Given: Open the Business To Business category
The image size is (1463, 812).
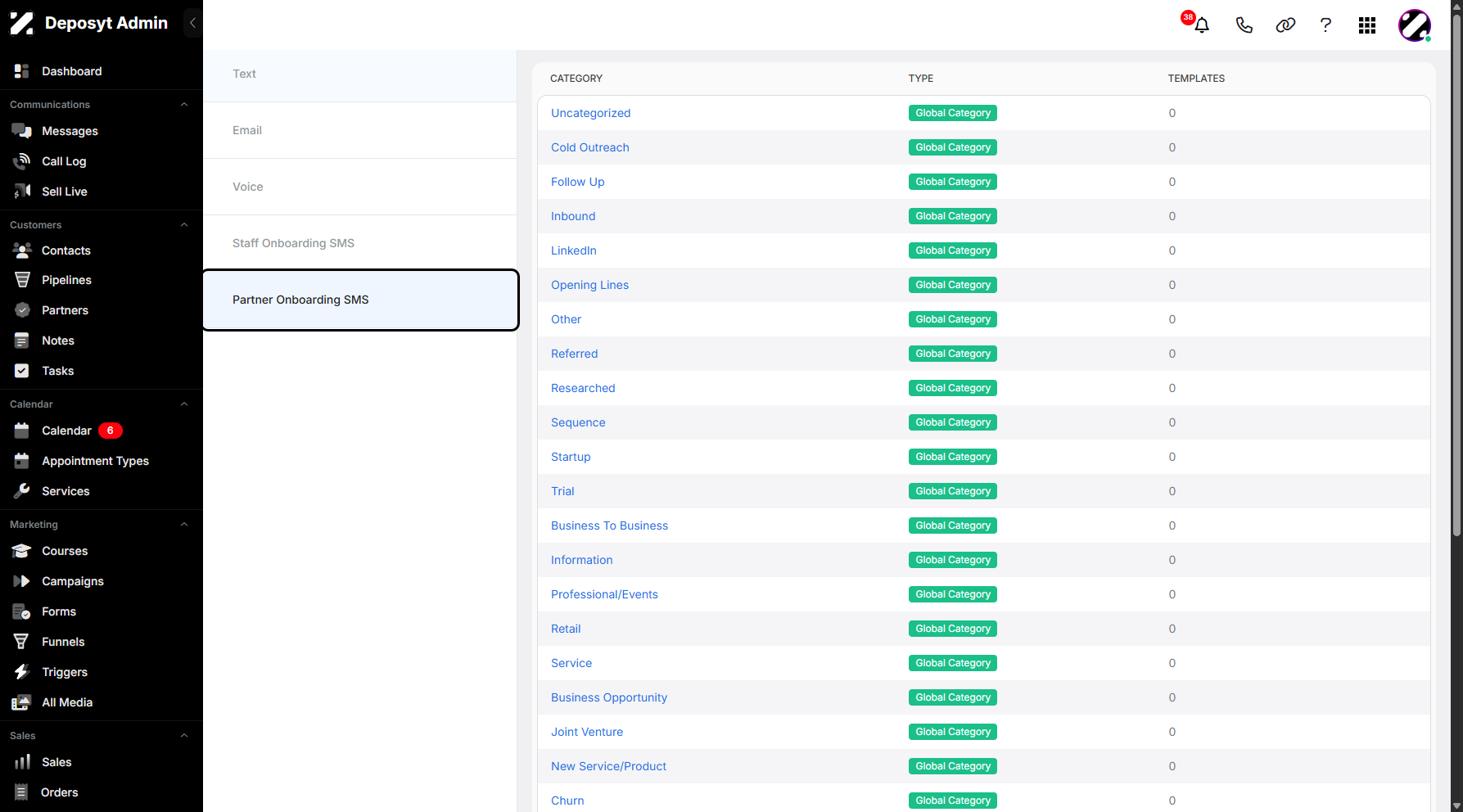Looking at the screenshot, I should coord(609,526).
